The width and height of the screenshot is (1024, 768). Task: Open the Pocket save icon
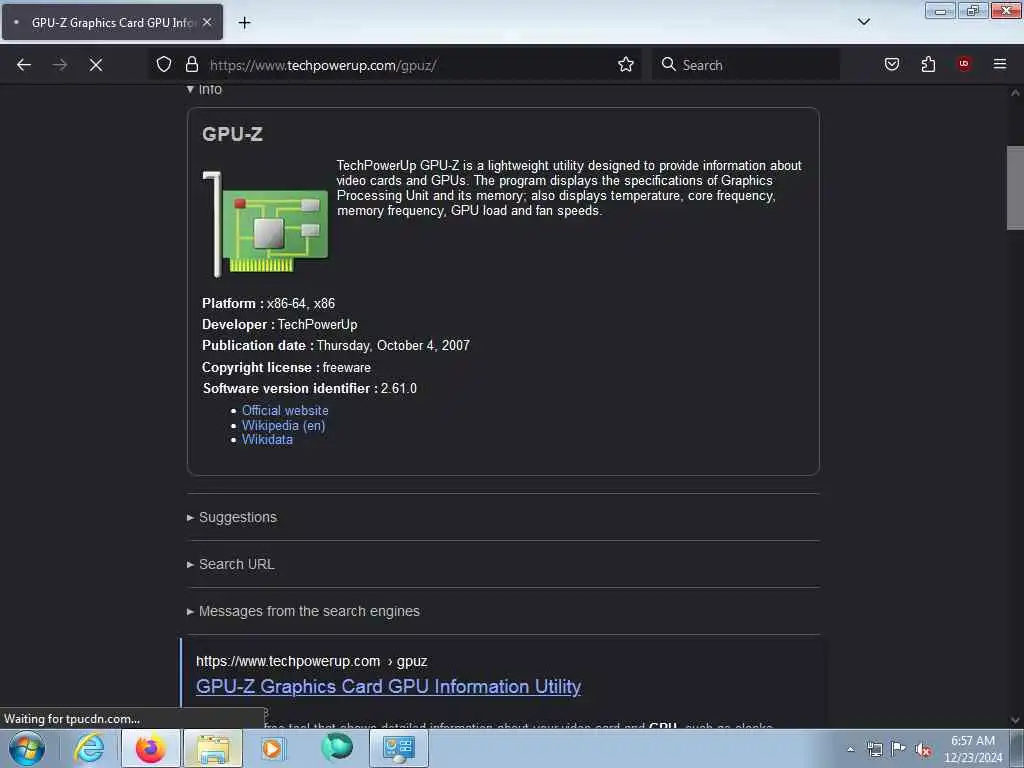tap(891, 64)
